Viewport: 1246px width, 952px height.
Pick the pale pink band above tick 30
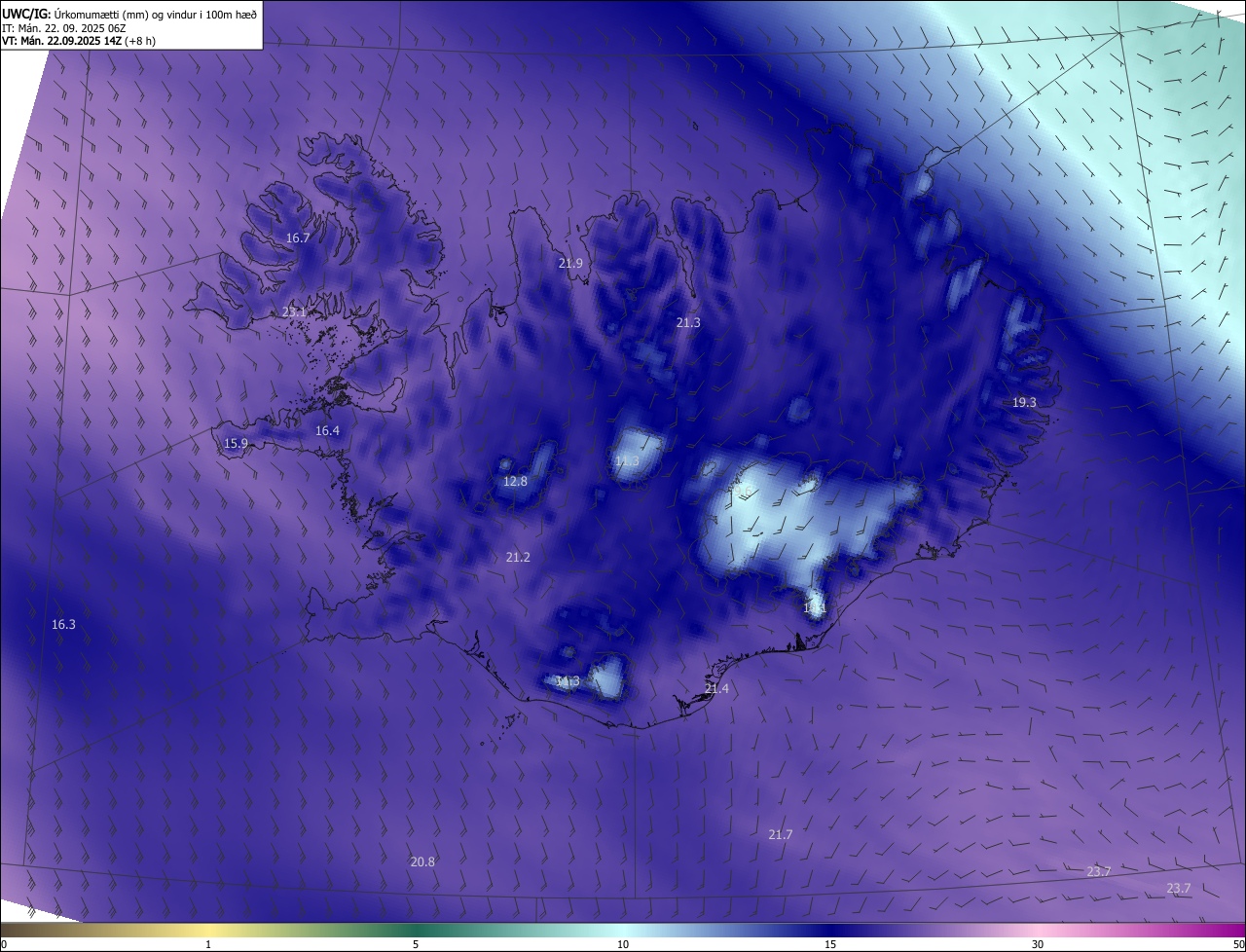(x=1038, y=930)
